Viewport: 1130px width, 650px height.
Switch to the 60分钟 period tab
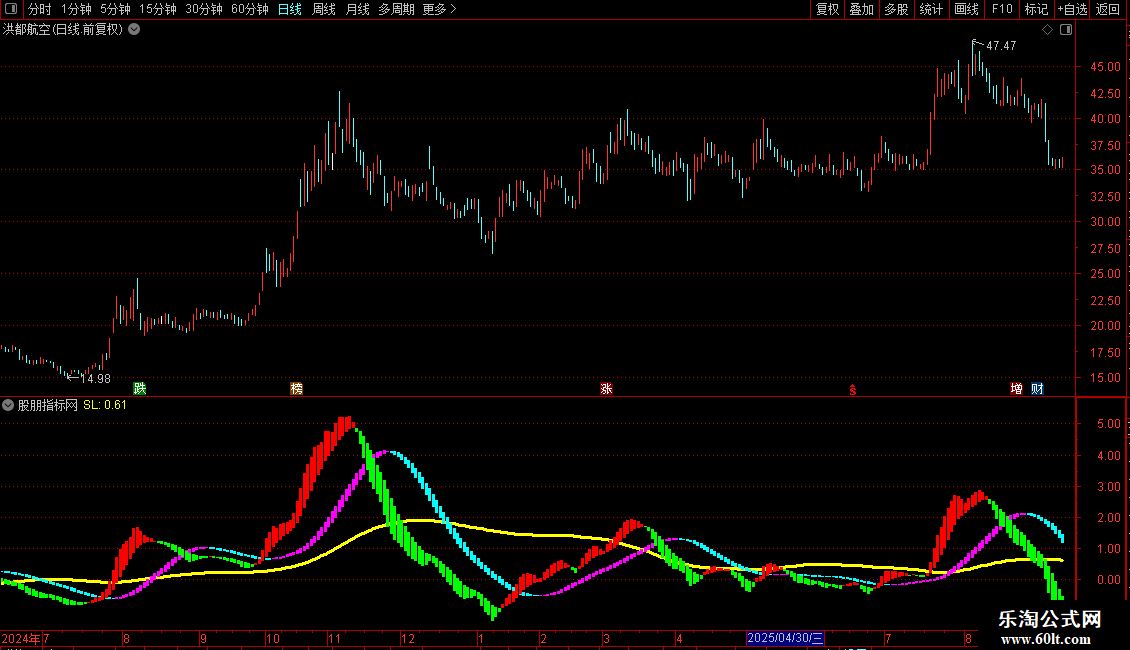249,9
